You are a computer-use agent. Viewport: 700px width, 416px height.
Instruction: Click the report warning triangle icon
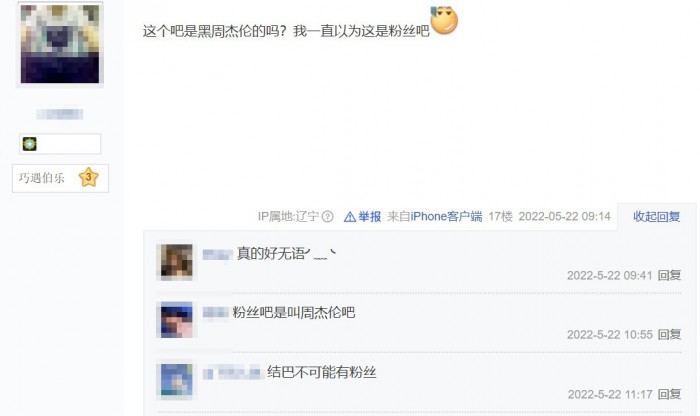pyautogui.click(x=350, y=217)
